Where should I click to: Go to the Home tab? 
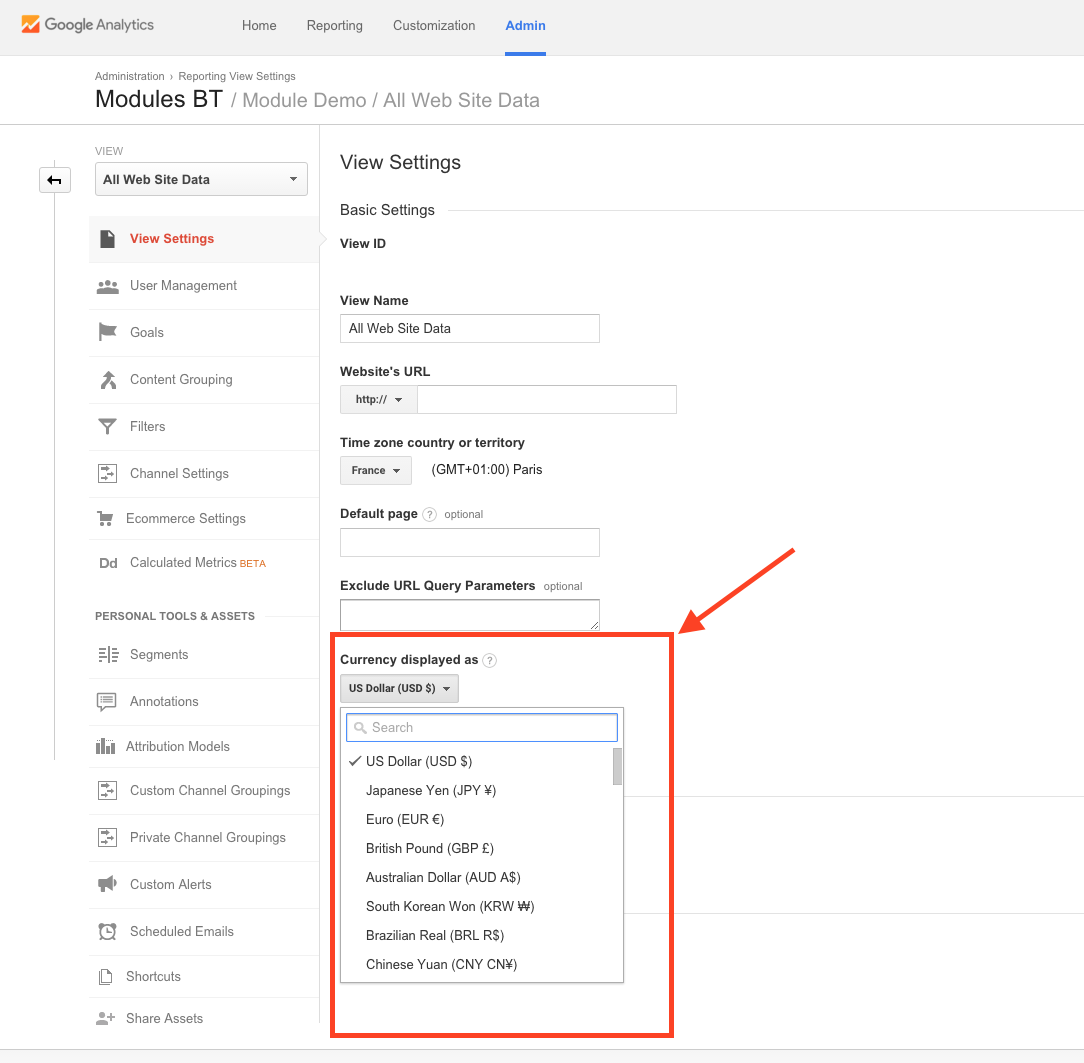[259, 26]
